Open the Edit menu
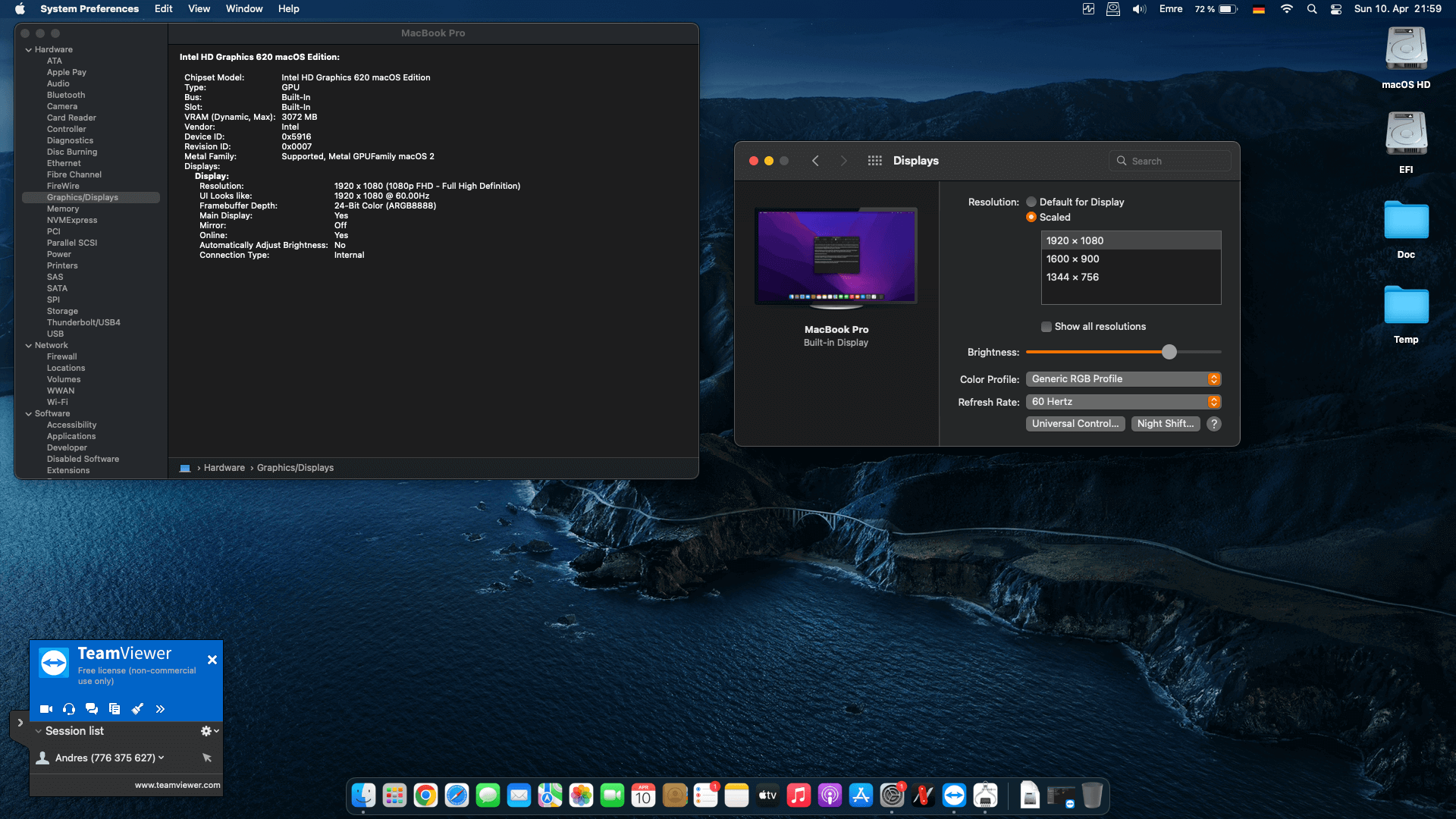Image resolution: width=1456 pixels, height=819 pixels. click(164, 9)
